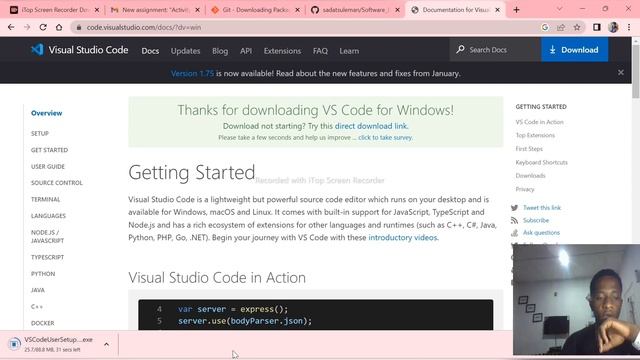Open the FAQ menu item
640x360 pixels.
pos(320,51)
